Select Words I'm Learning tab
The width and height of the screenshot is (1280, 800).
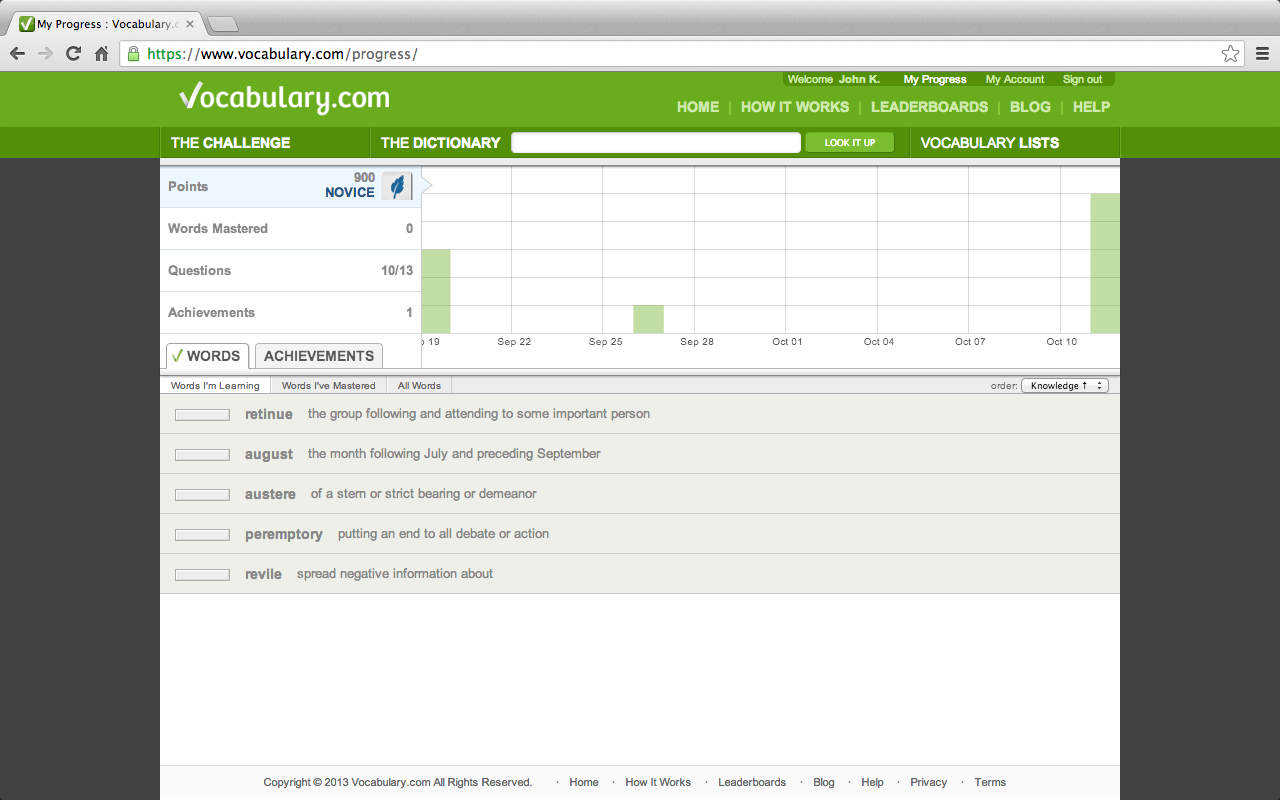(215, 385)
